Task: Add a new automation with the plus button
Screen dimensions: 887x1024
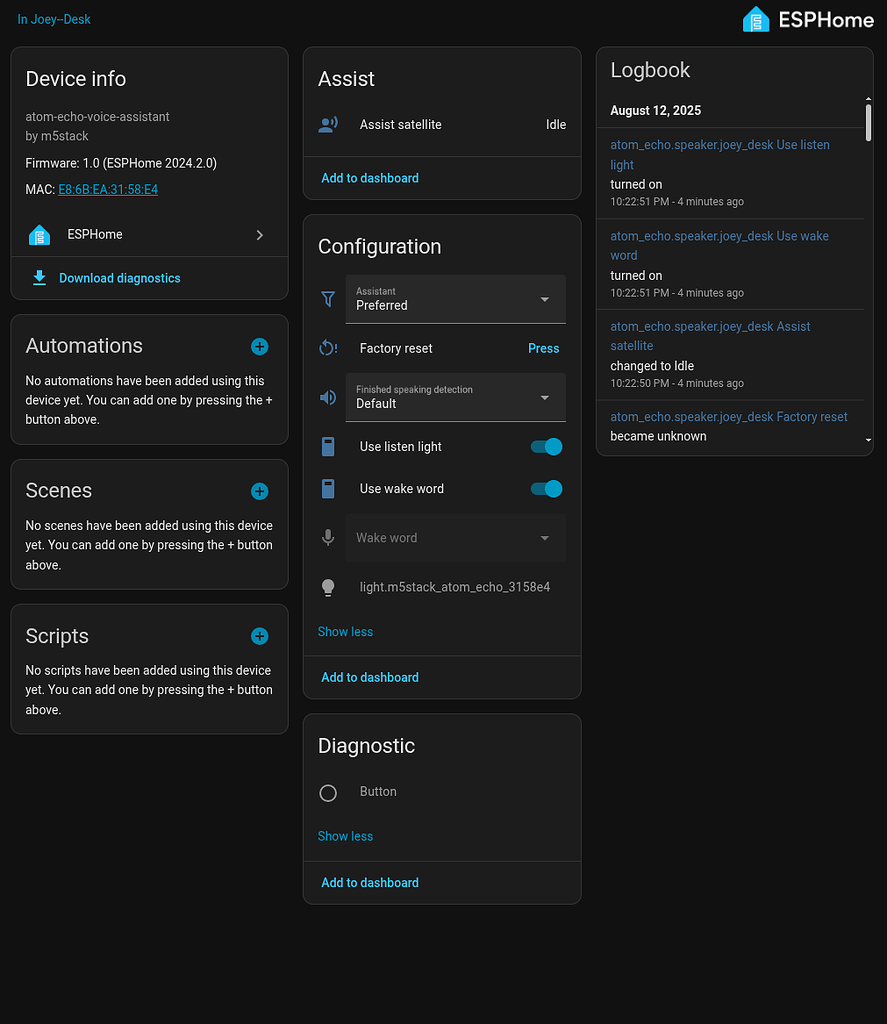Action: [259, 346]
